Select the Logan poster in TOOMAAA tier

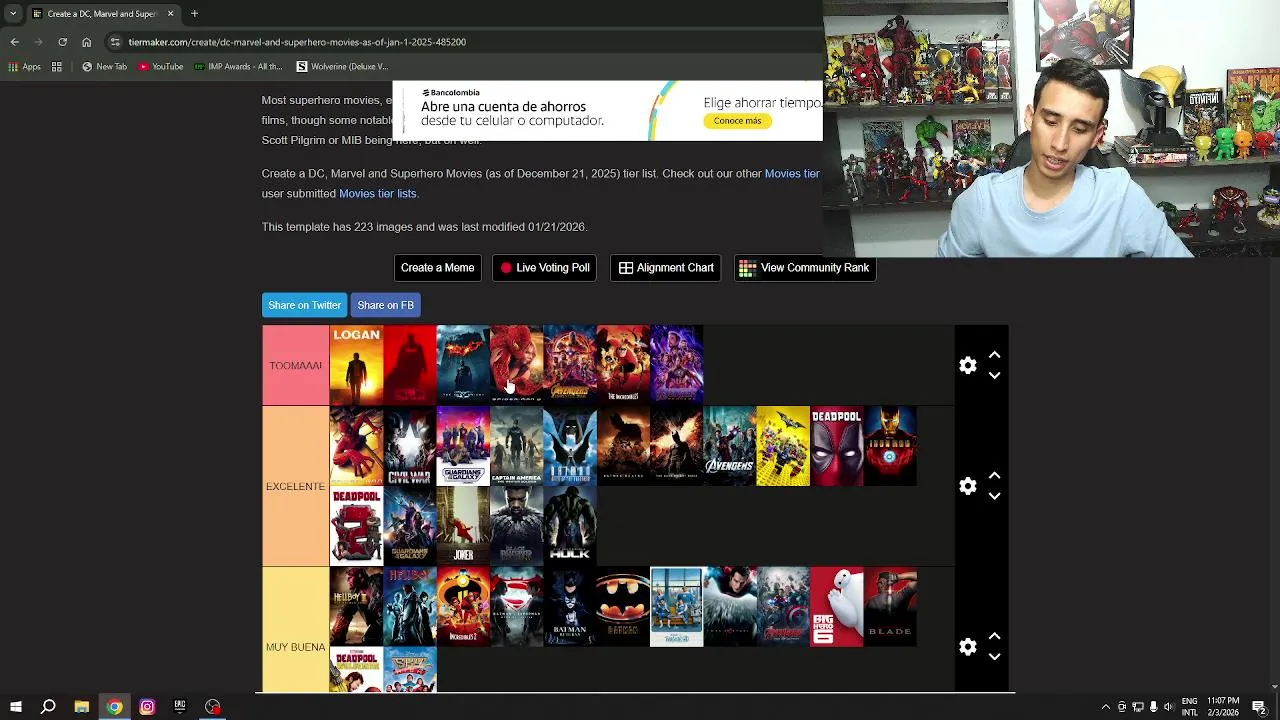click(356, 365)
